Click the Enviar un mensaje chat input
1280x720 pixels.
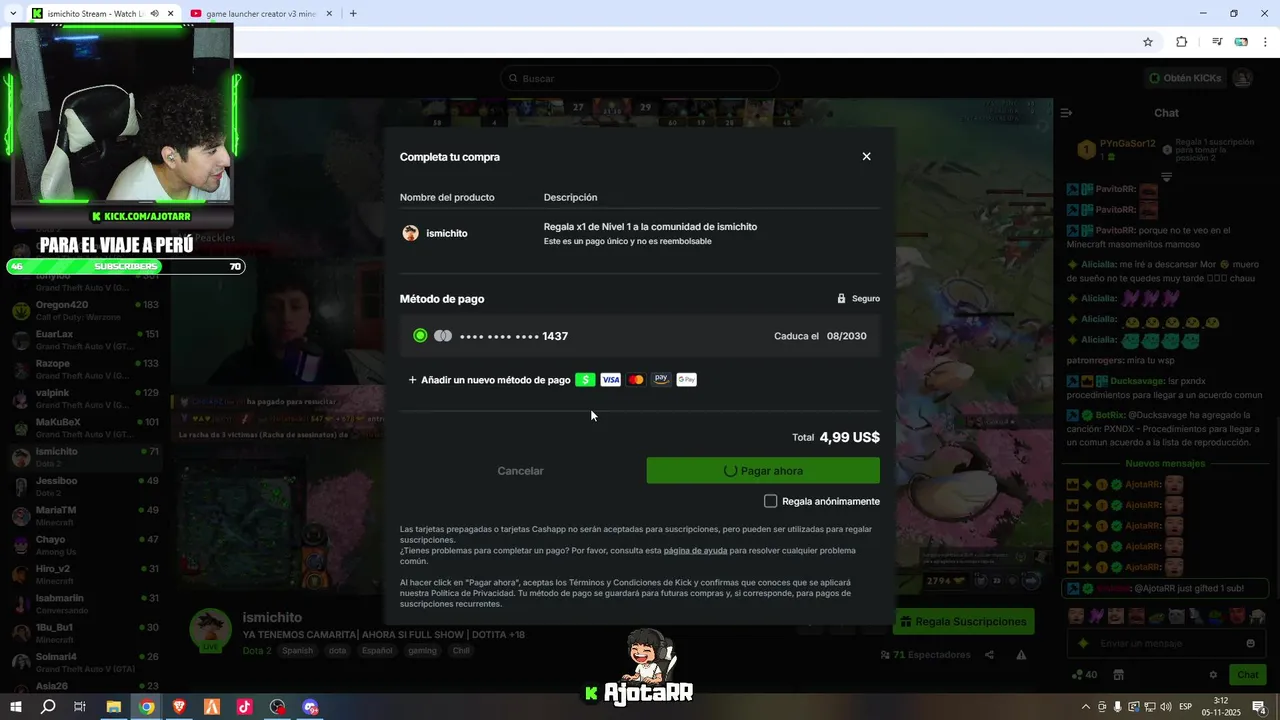[1167, 643]
